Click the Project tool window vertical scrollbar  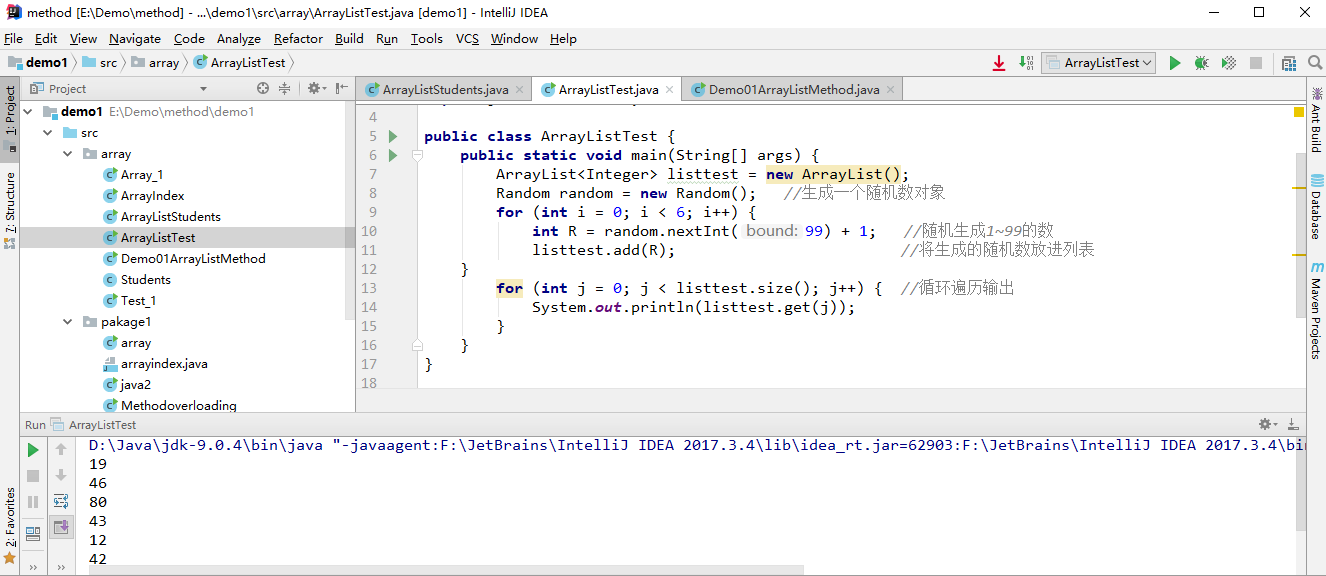(x=350, y=210)
